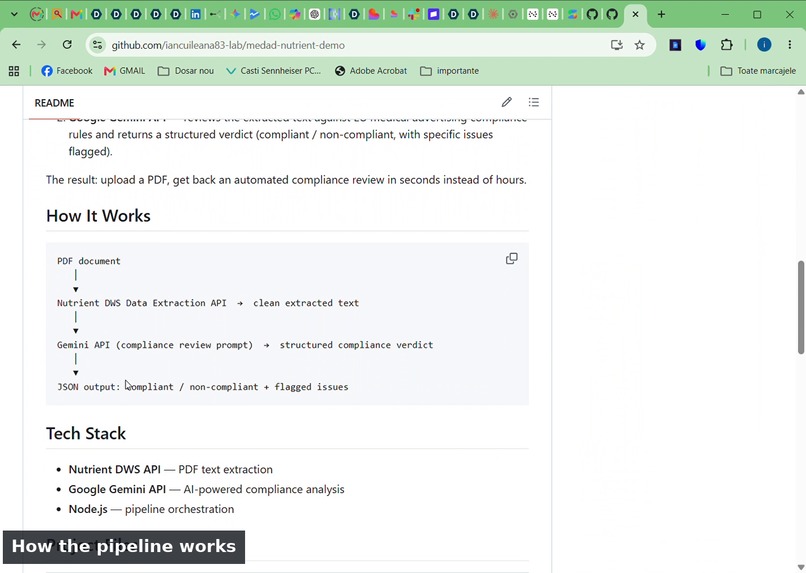Switch to the ChatGPT tab
Image resolution: width=806 pixels, height=573 pixels.
(x=315, y=14)
